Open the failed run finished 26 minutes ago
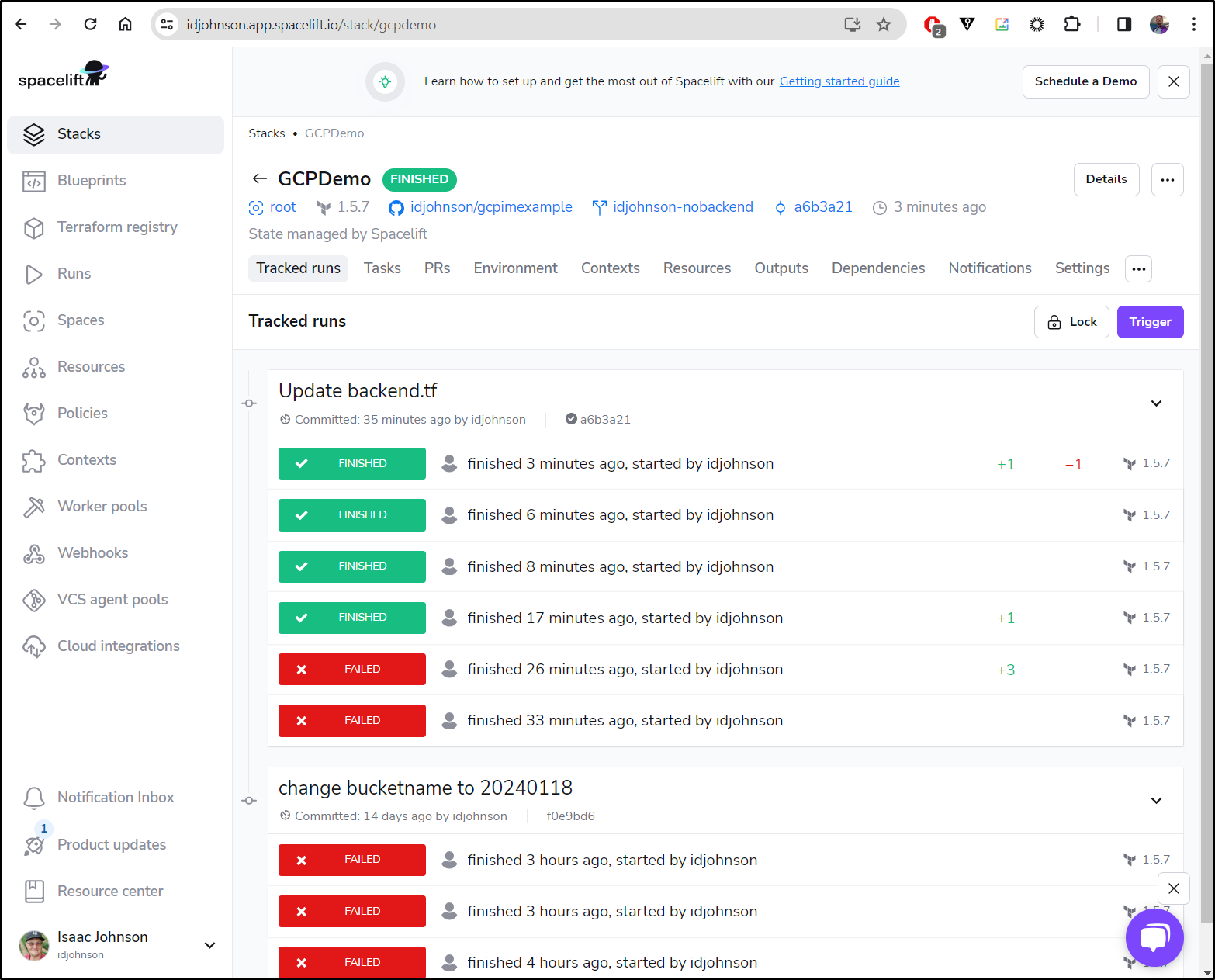The height and width of the screenshot is (980, 1215). click(725, 670)
